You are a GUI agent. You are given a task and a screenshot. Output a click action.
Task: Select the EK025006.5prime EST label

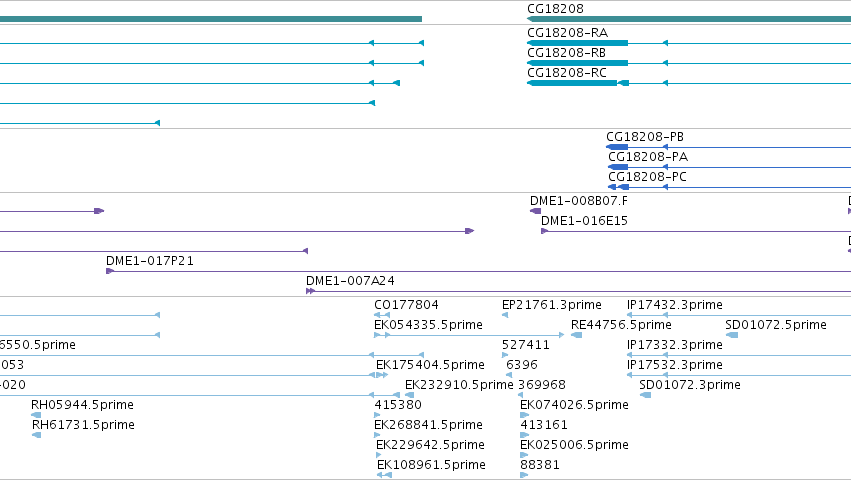click(574, 445)
